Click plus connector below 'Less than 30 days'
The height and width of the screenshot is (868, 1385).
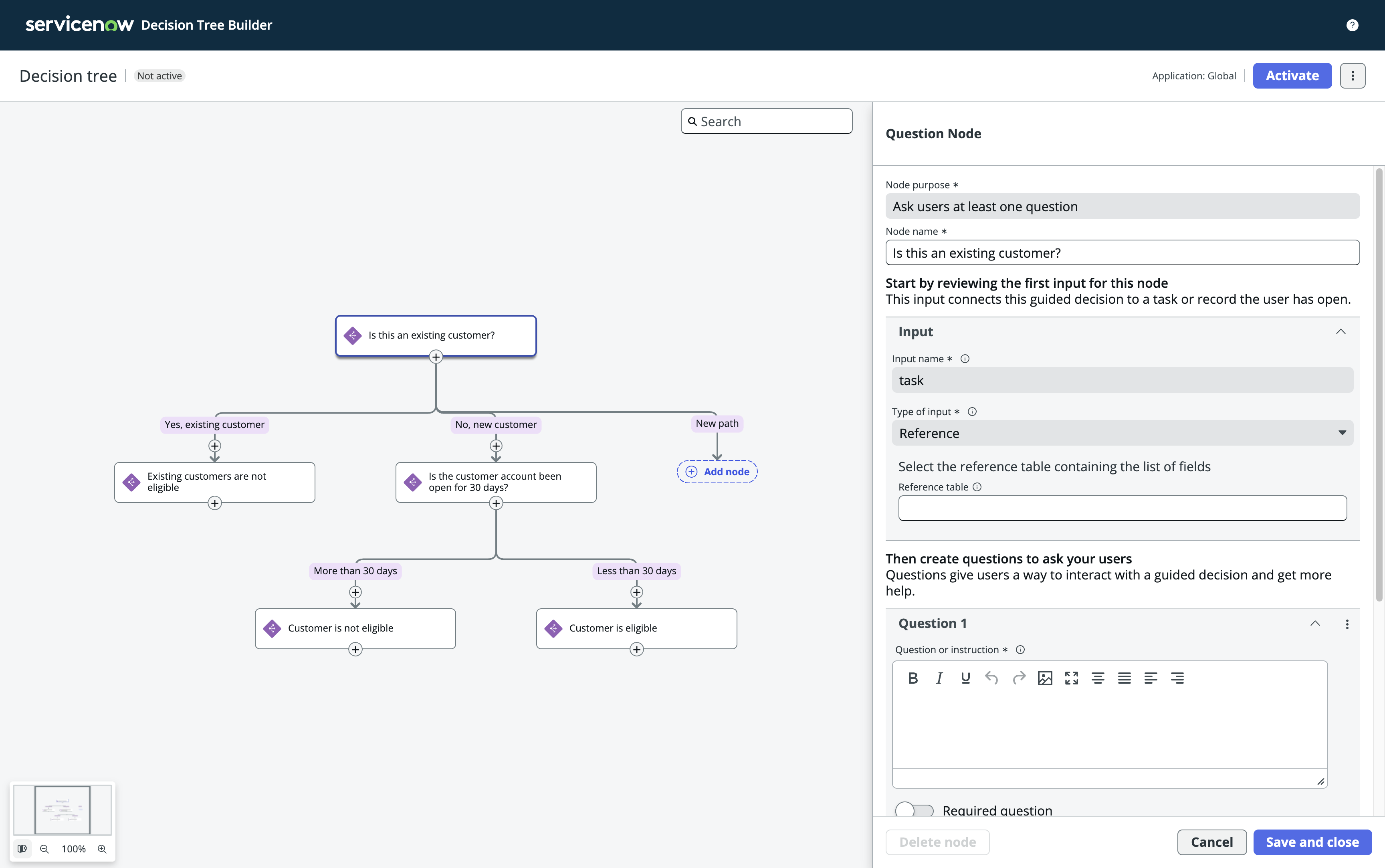point(636,592)
